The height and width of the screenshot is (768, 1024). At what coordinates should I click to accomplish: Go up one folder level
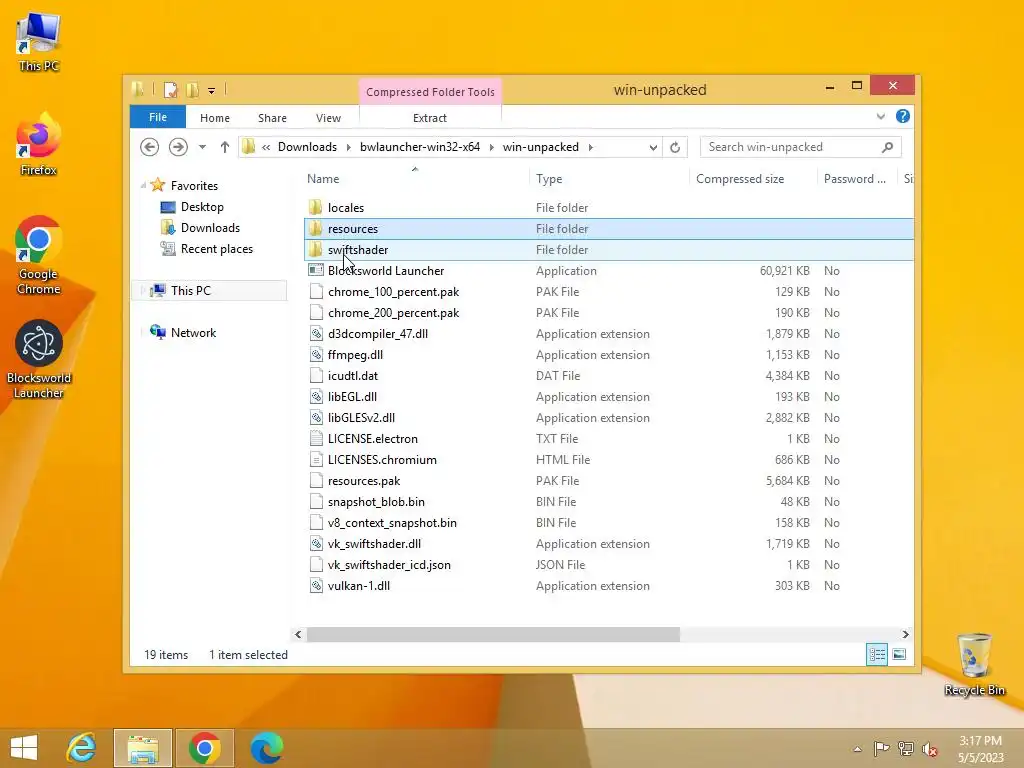coord(225,147)
